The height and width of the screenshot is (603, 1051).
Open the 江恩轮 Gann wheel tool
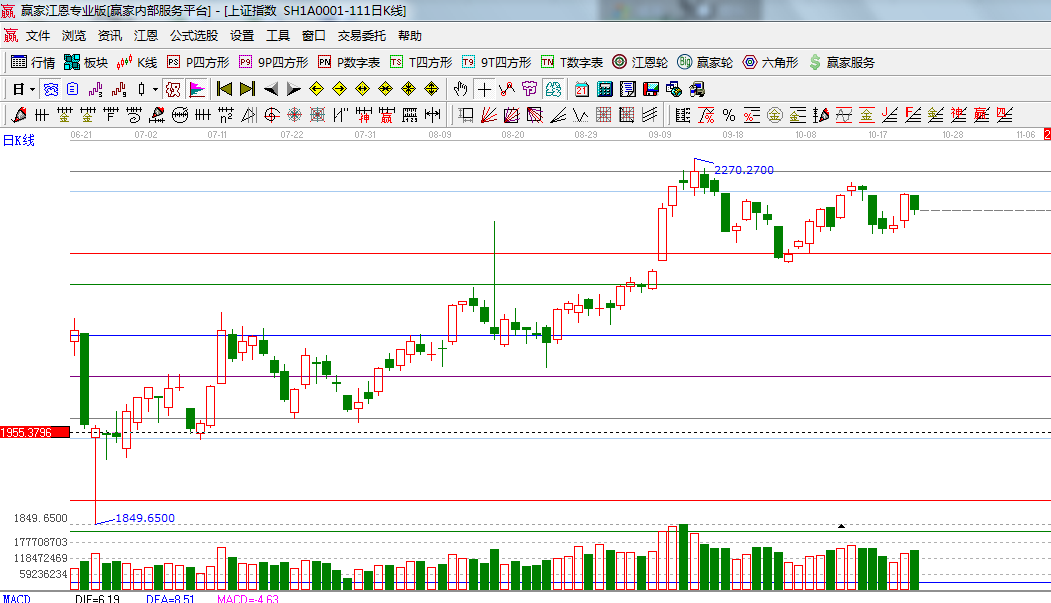(640, 62)
